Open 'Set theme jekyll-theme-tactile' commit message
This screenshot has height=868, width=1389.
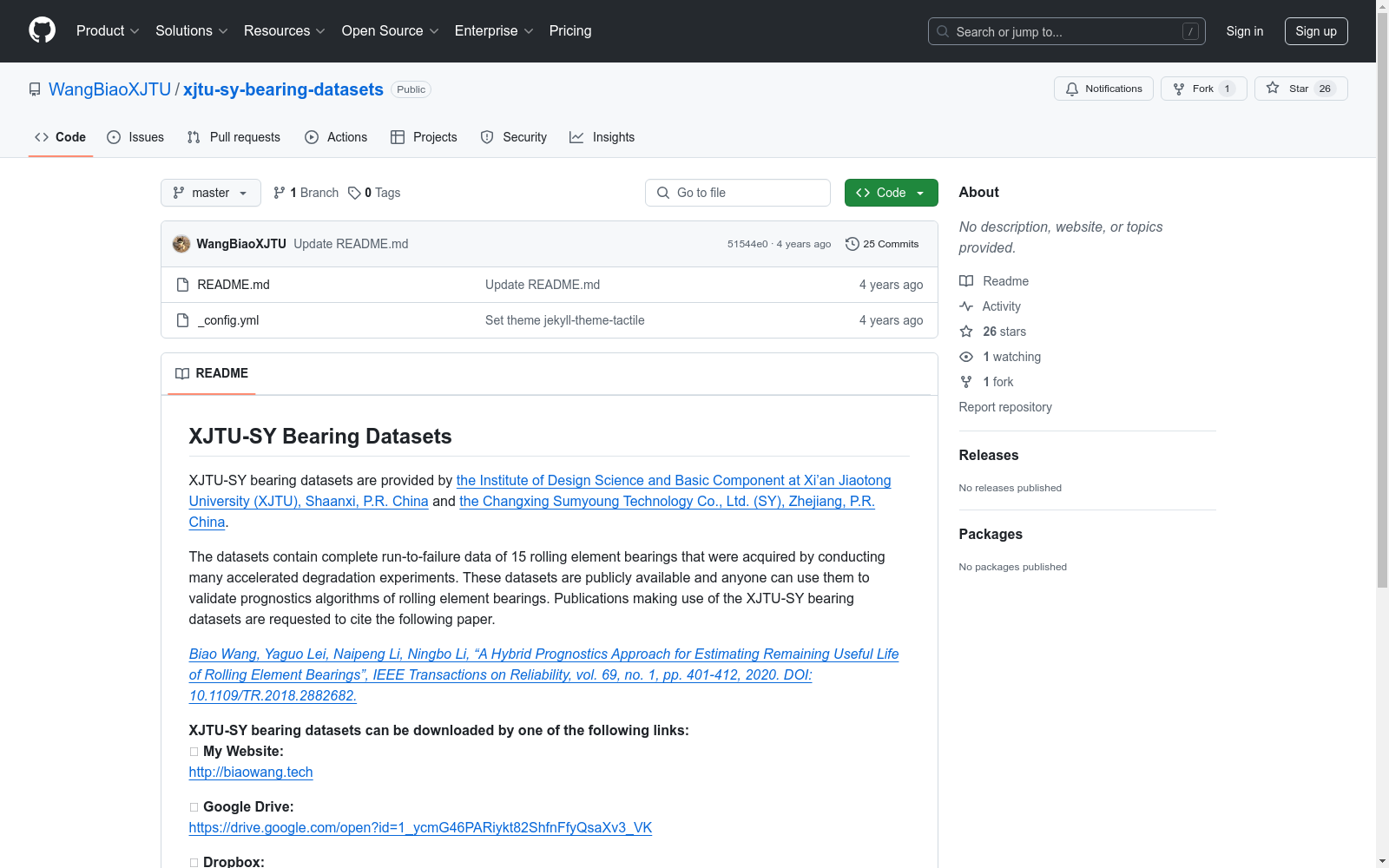click(565, 320)
